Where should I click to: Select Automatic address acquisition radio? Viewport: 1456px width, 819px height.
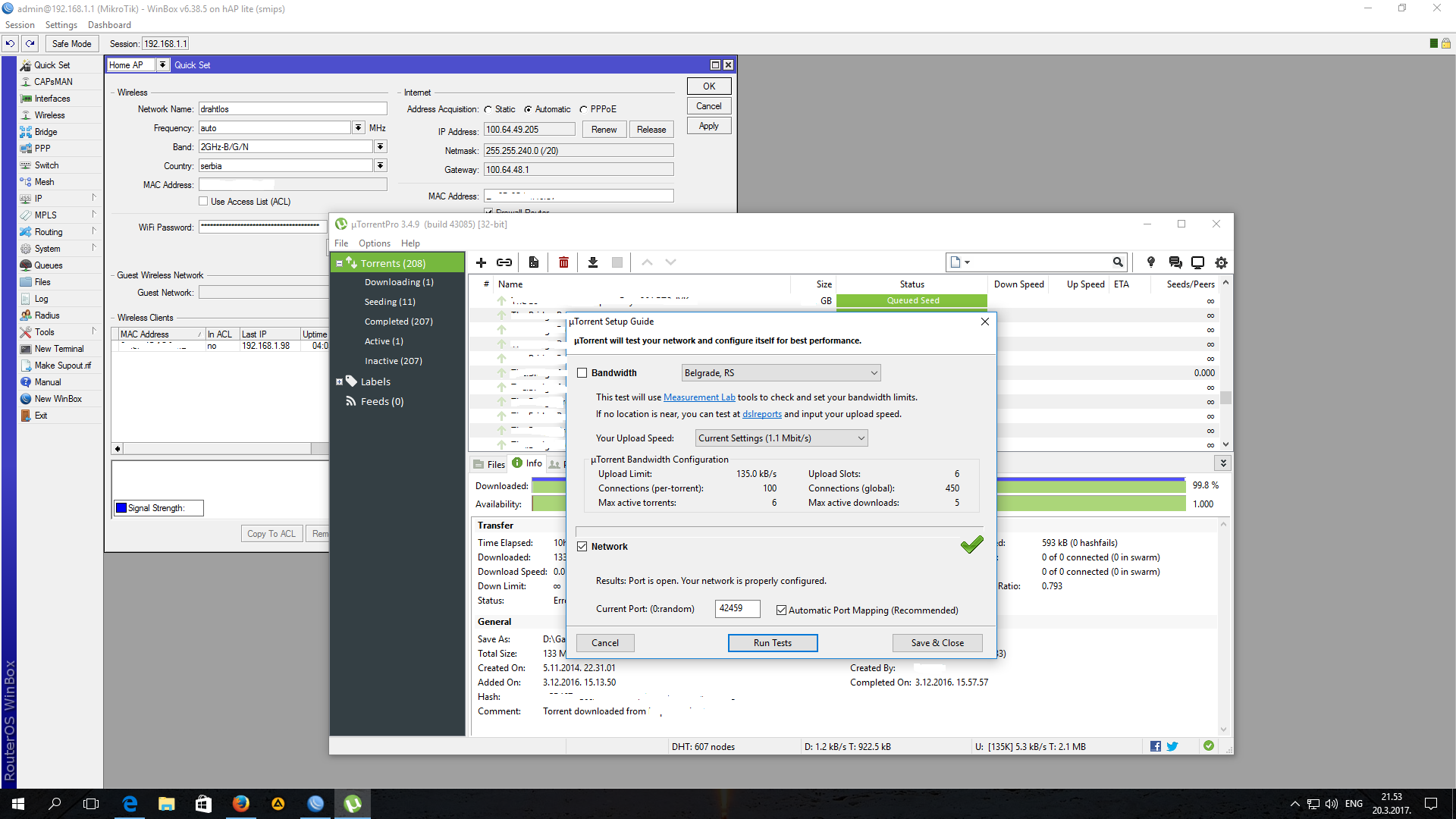coord(528,109)
